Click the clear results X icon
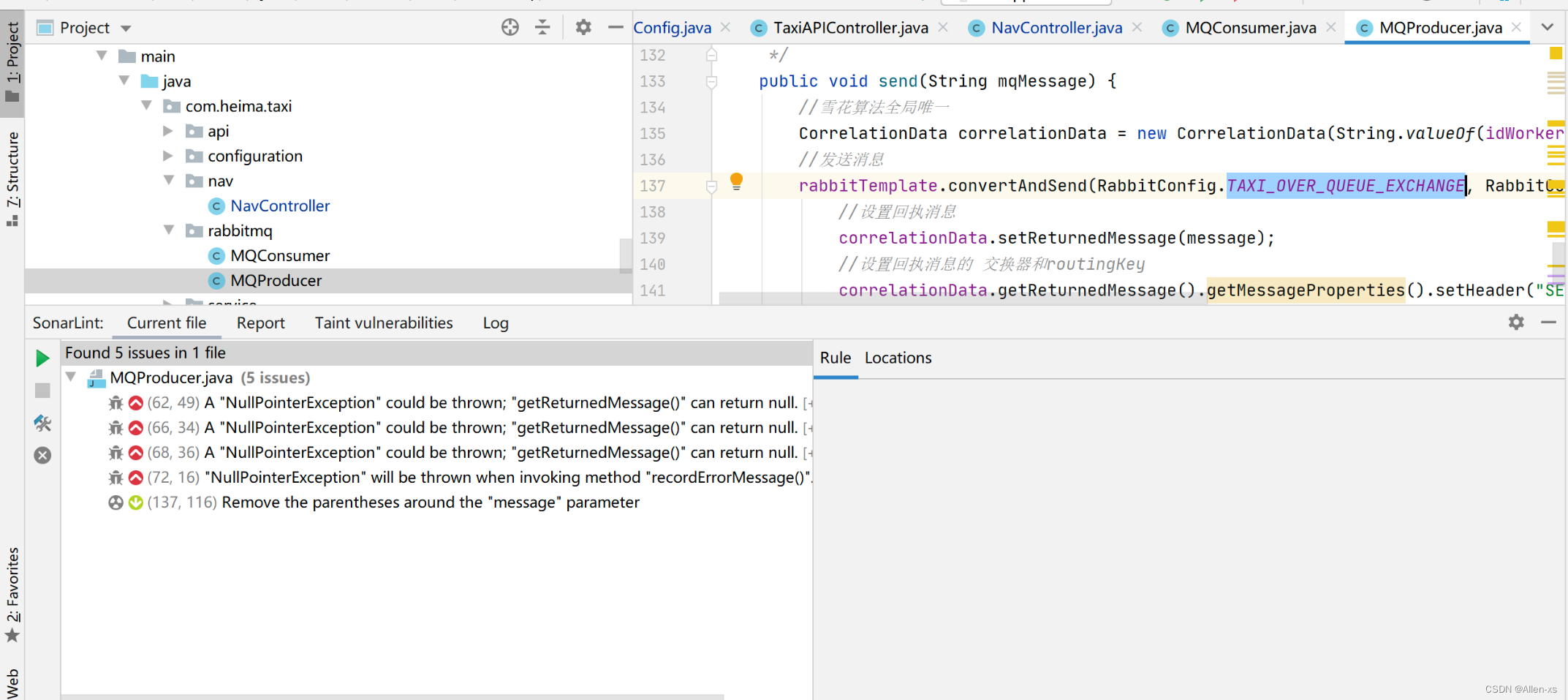This screenshot has width=1568, height=700. (42, 455)
